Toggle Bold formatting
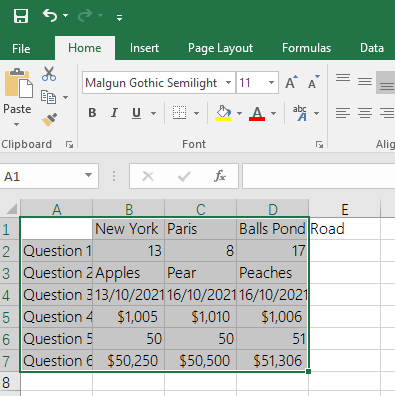The image size is (395, 396). pos(92,113)
